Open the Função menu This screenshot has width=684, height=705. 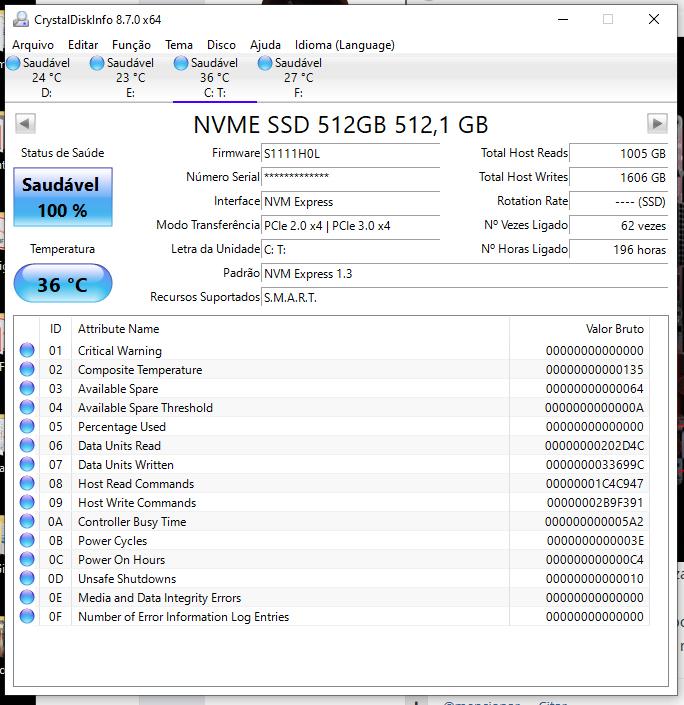tap(131, 45)
